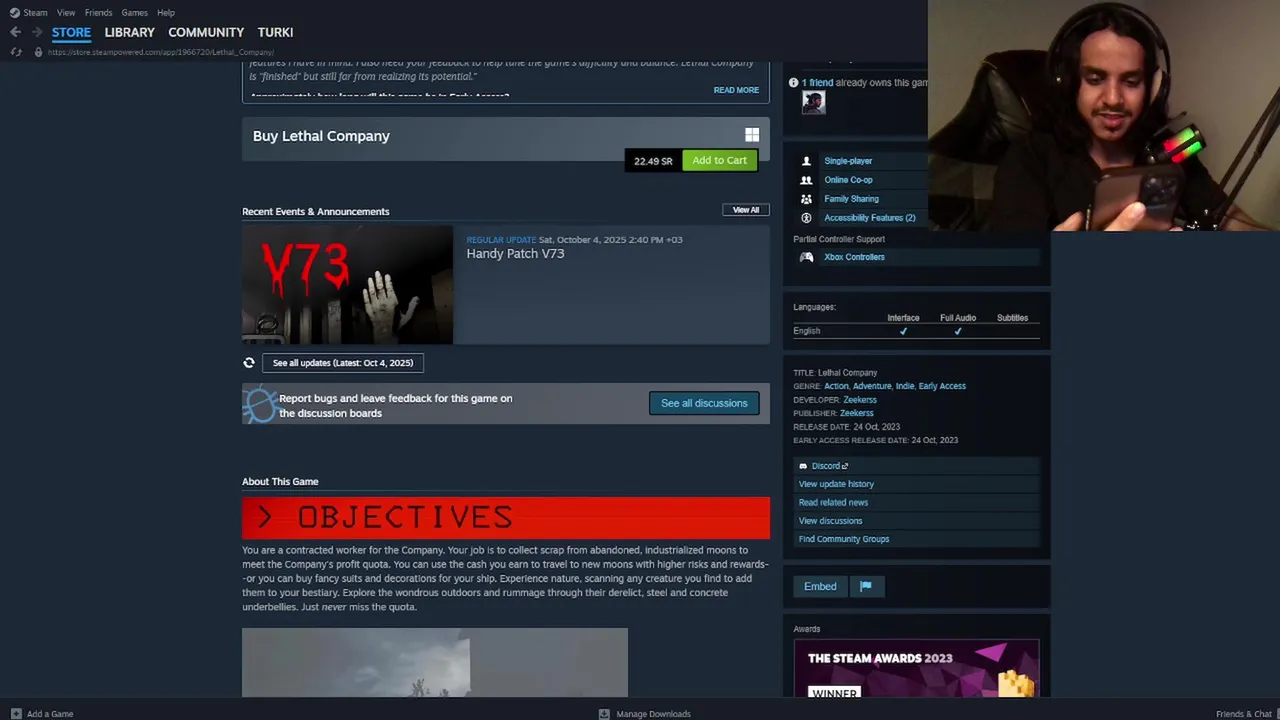This screenshot has height=720, width=1280.
Task: Click the Early Access genre link
Action: 942,386
